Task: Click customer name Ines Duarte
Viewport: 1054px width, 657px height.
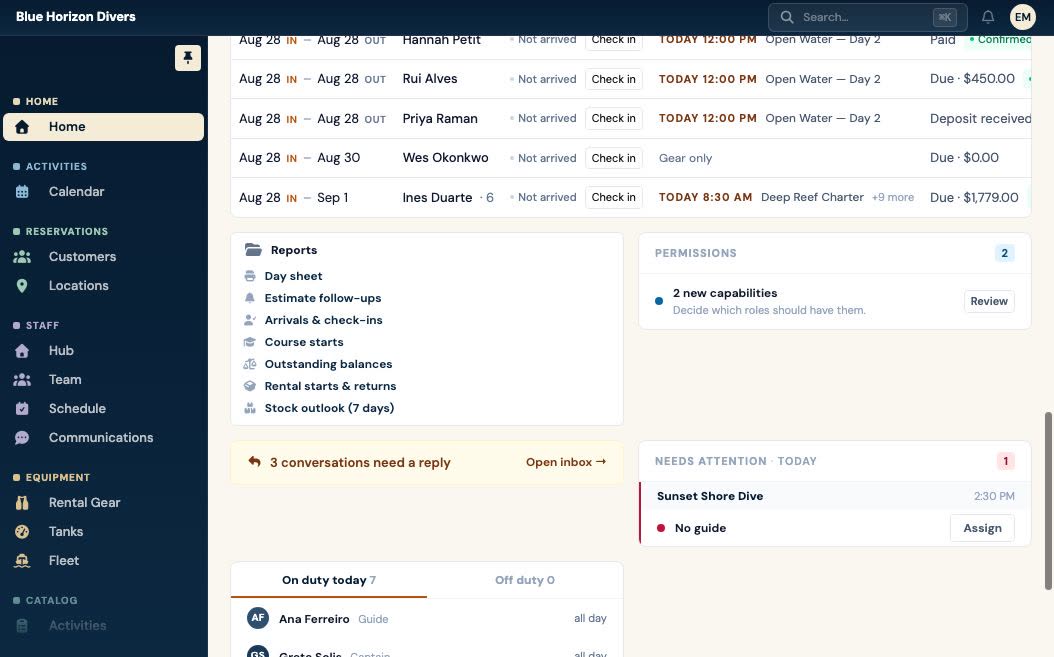Action: (437, 198)
